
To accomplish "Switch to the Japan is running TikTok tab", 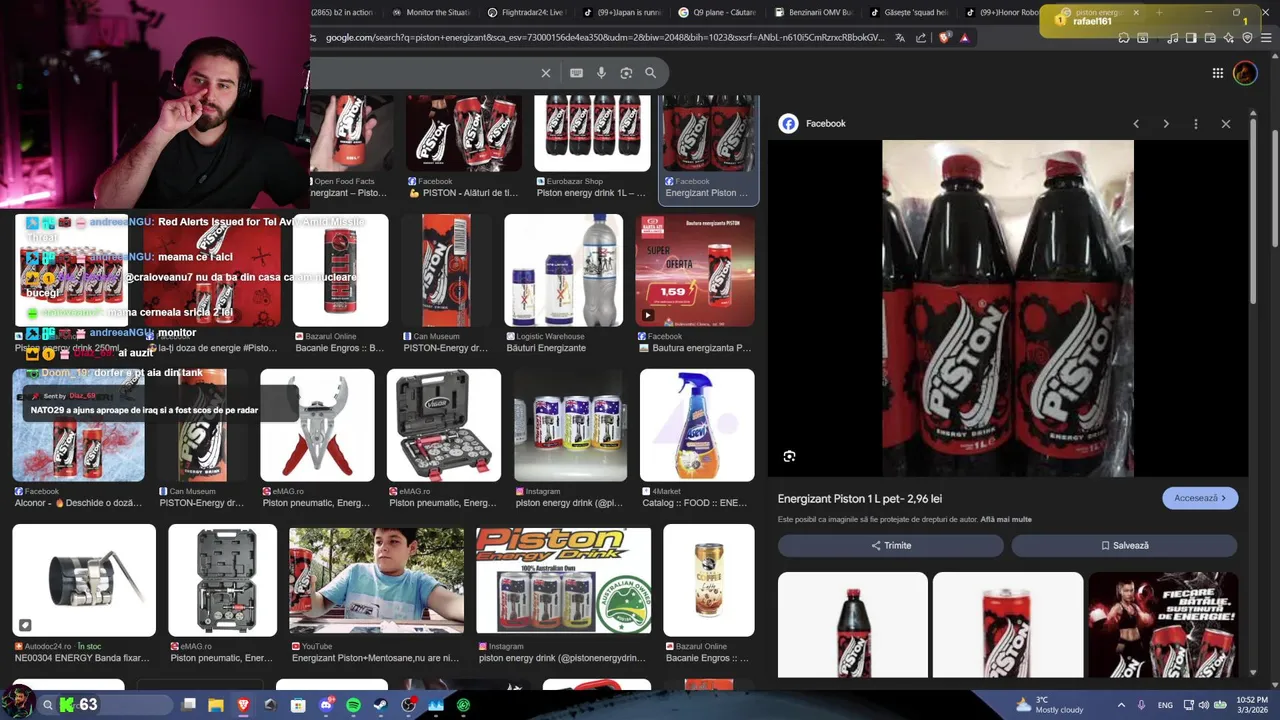I will coord(622,13).
